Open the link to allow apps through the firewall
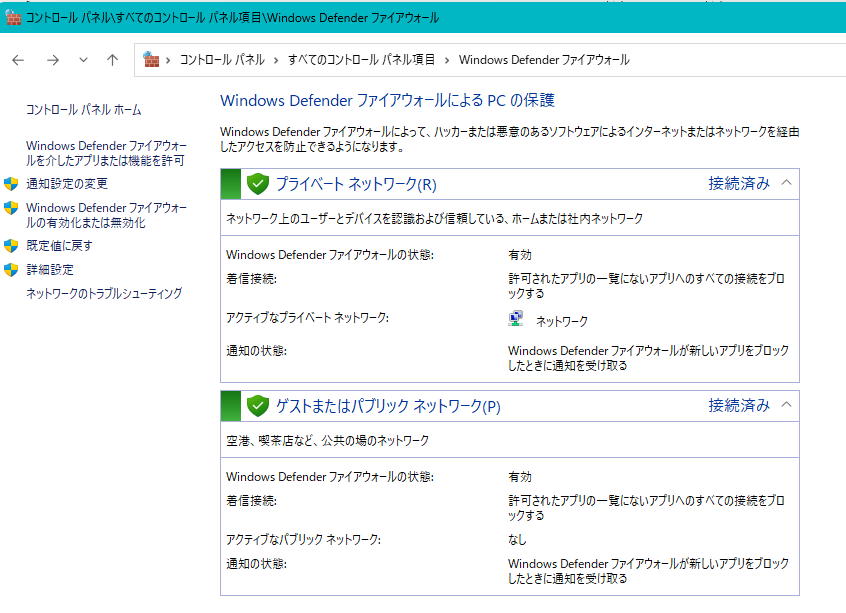The width and height of the screenshot is (846, 613). pyautogui.click(x=105, y=153)
